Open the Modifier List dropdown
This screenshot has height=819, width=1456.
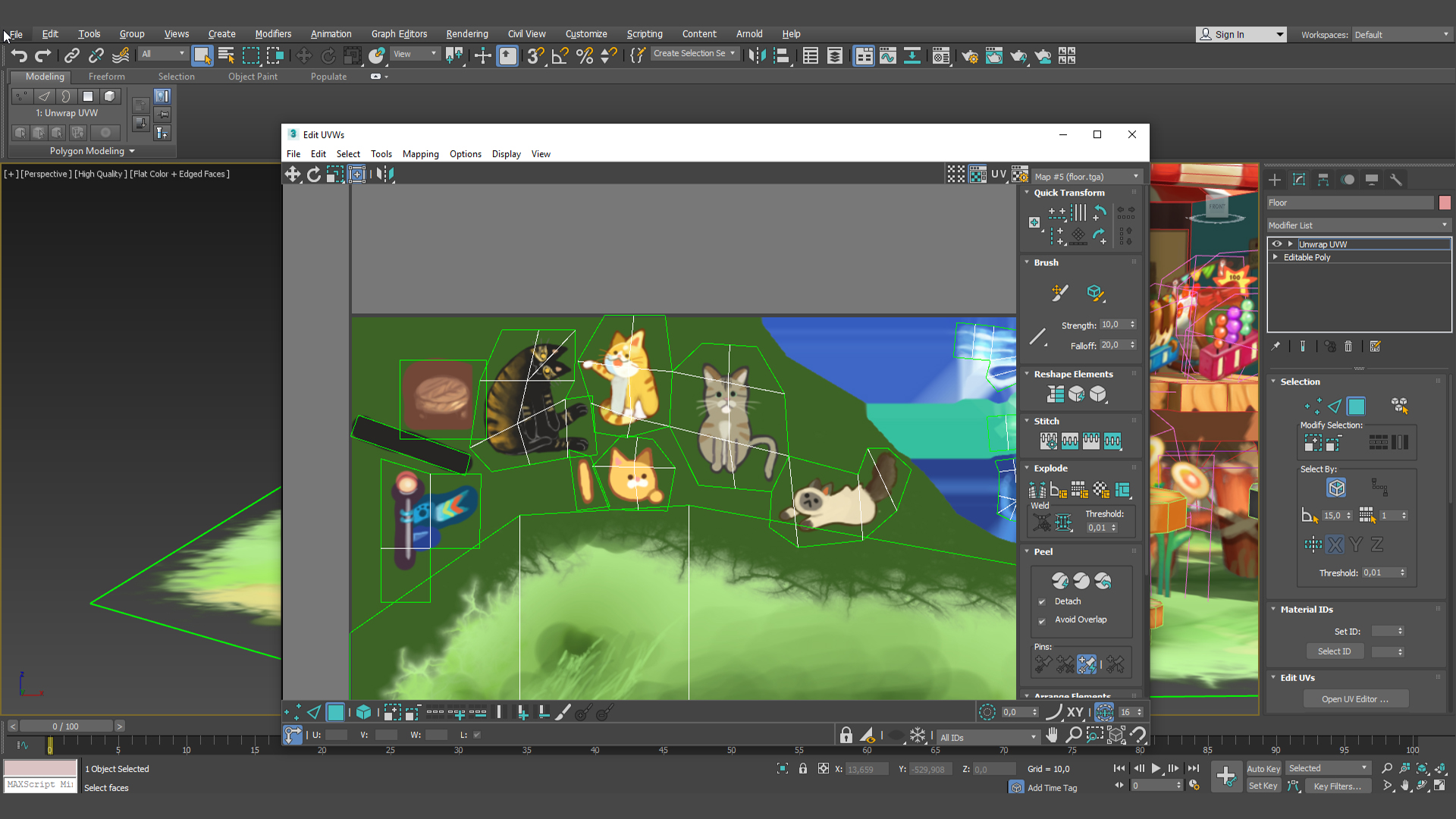click(x=1358, y=225)
